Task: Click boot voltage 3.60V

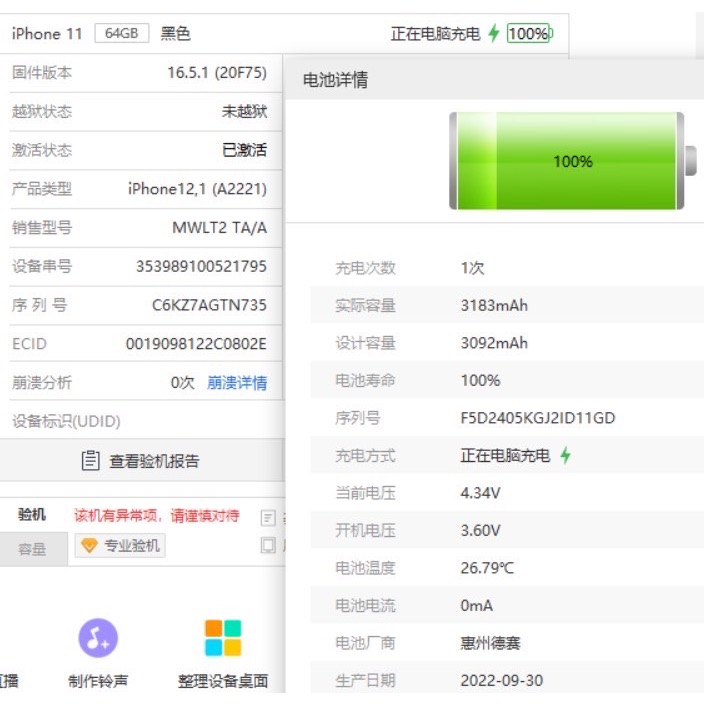Action: pos(480,530)
